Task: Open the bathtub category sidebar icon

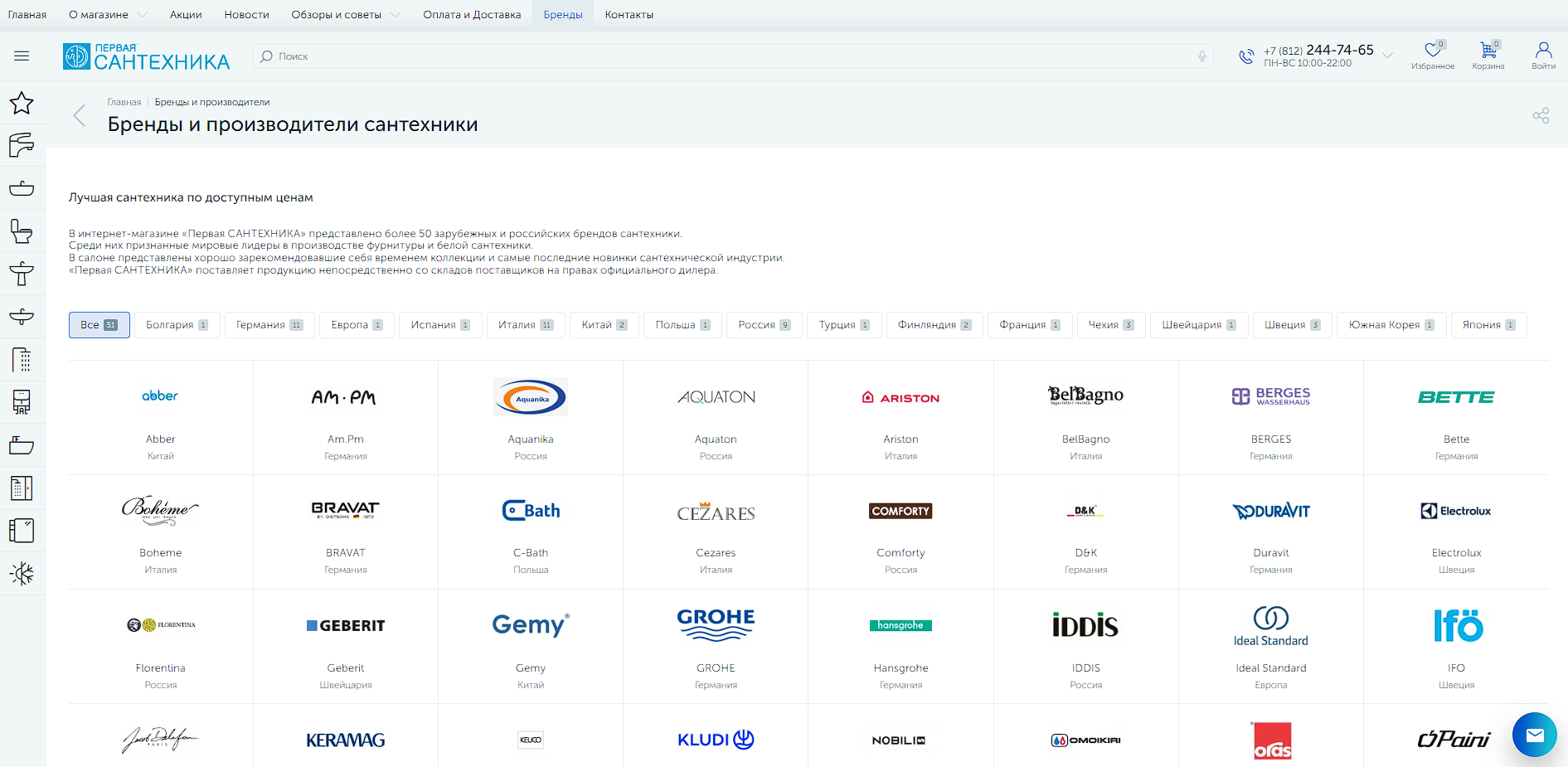Action: click(x=22, y=445)
